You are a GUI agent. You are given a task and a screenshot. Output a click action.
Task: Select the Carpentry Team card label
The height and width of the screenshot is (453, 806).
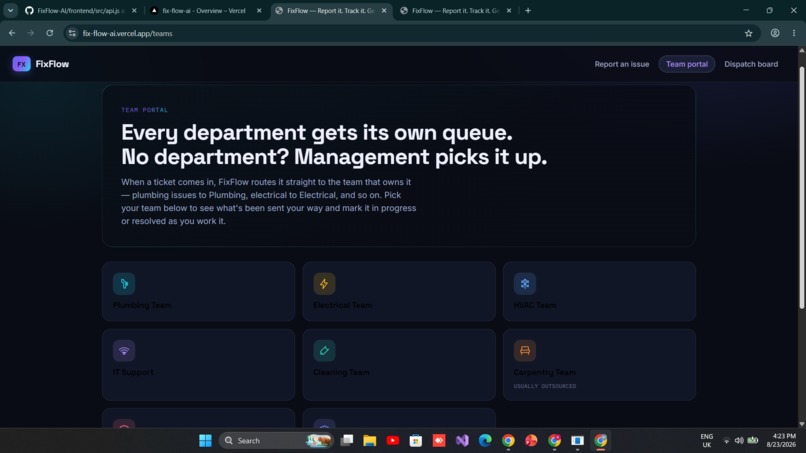pyautogui.click(x=544, y=372)
